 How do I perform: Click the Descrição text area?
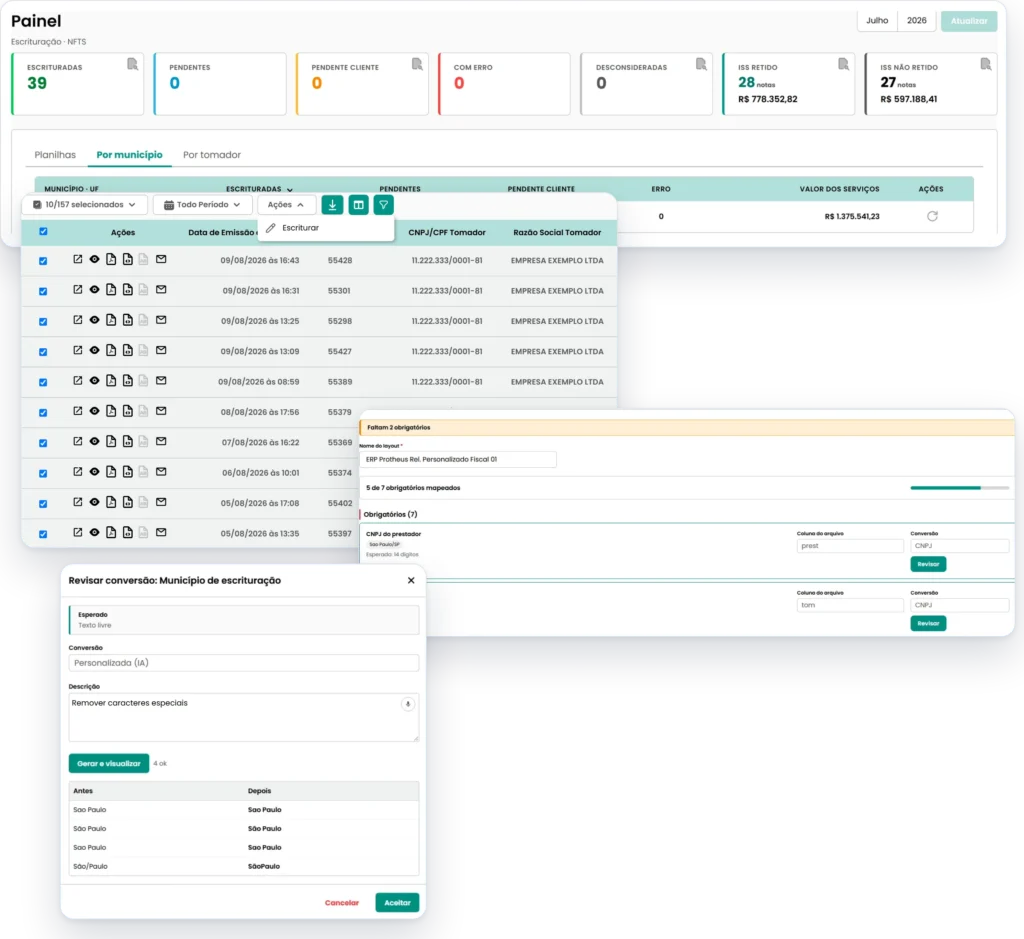(244, 718)
